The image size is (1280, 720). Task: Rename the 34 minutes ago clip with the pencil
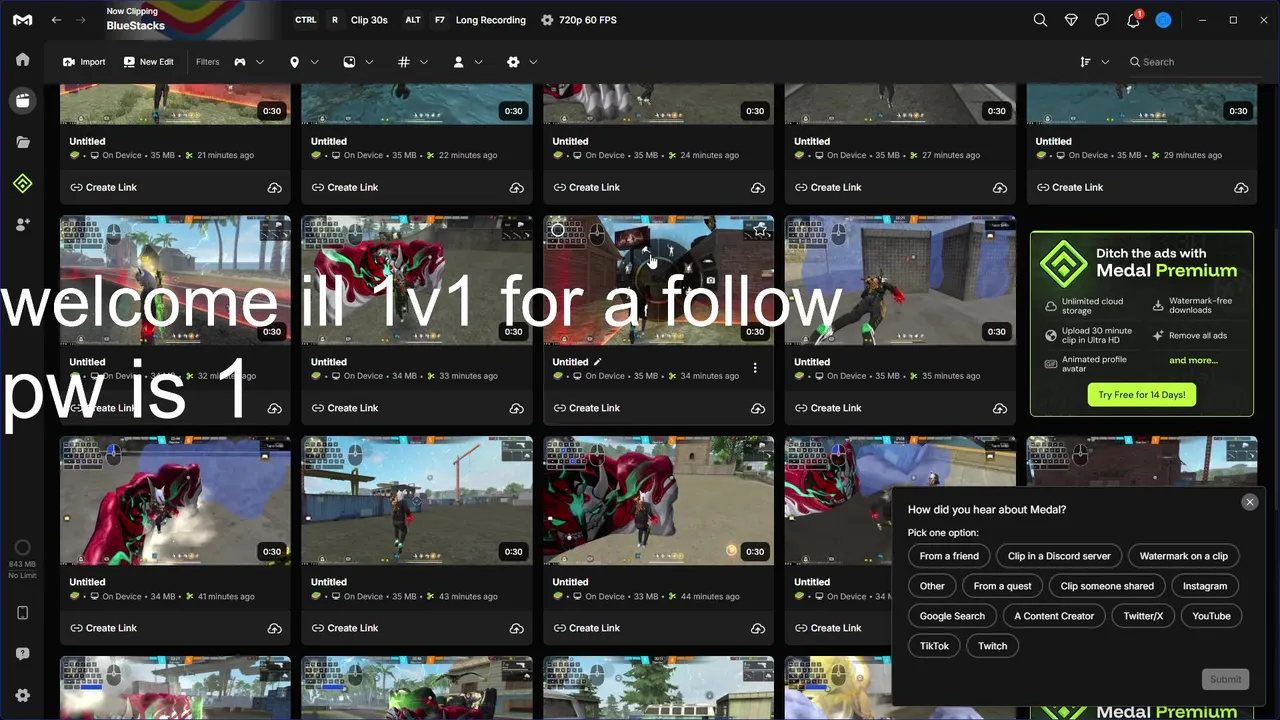tap(598, 362)
